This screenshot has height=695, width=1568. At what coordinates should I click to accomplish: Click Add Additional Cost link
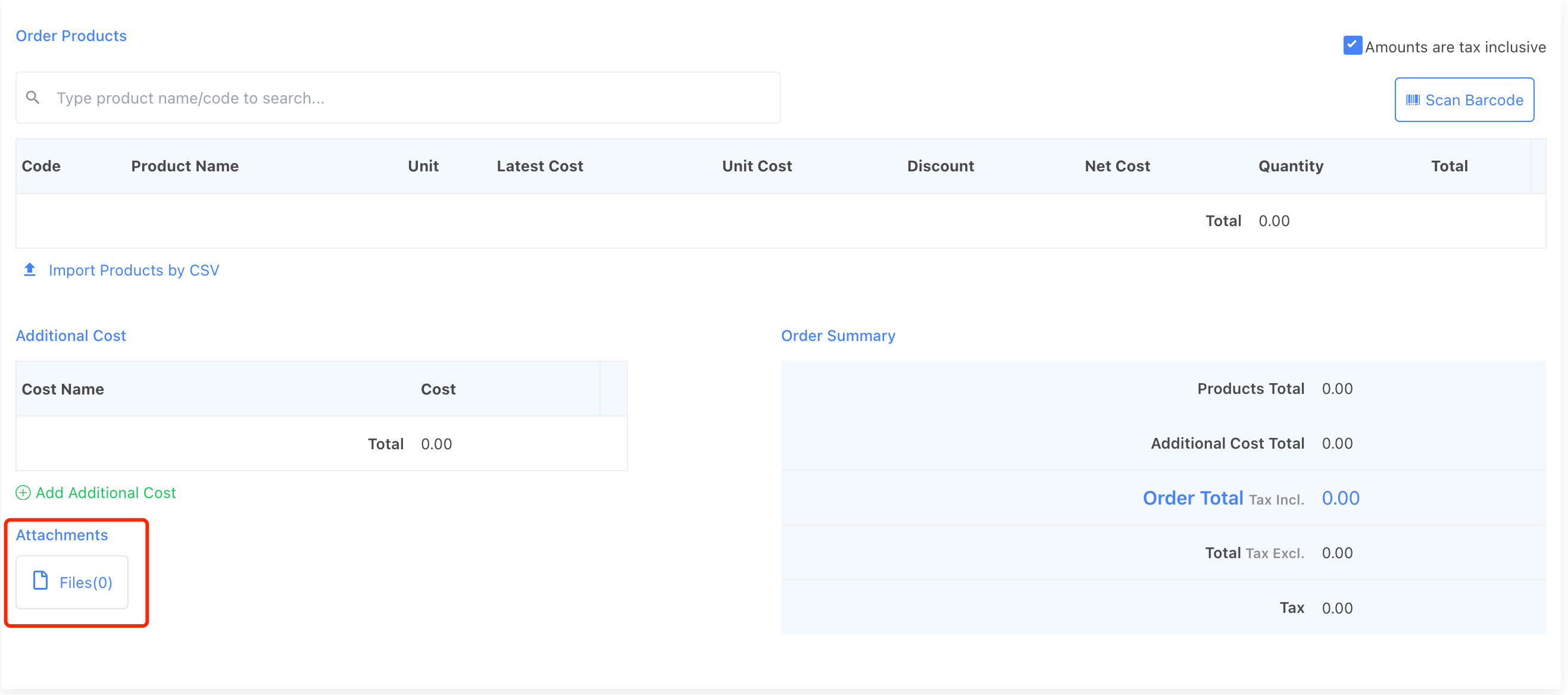pos(105,492)
